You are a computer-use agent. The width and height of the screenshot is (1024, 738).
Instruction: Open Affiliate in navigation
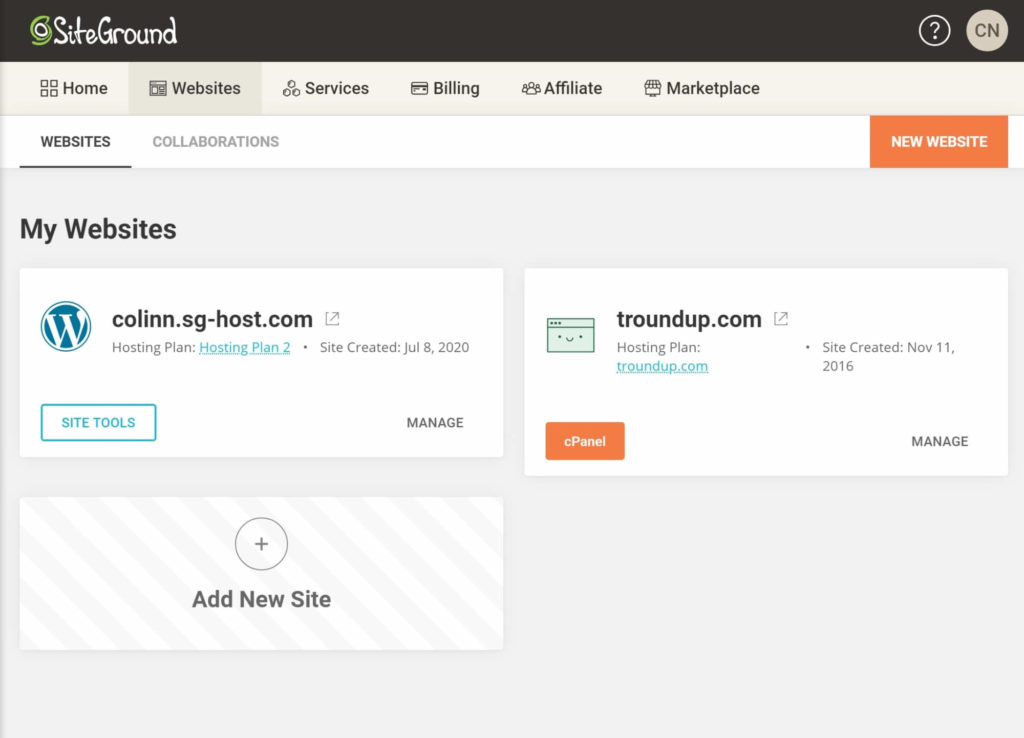562,88
